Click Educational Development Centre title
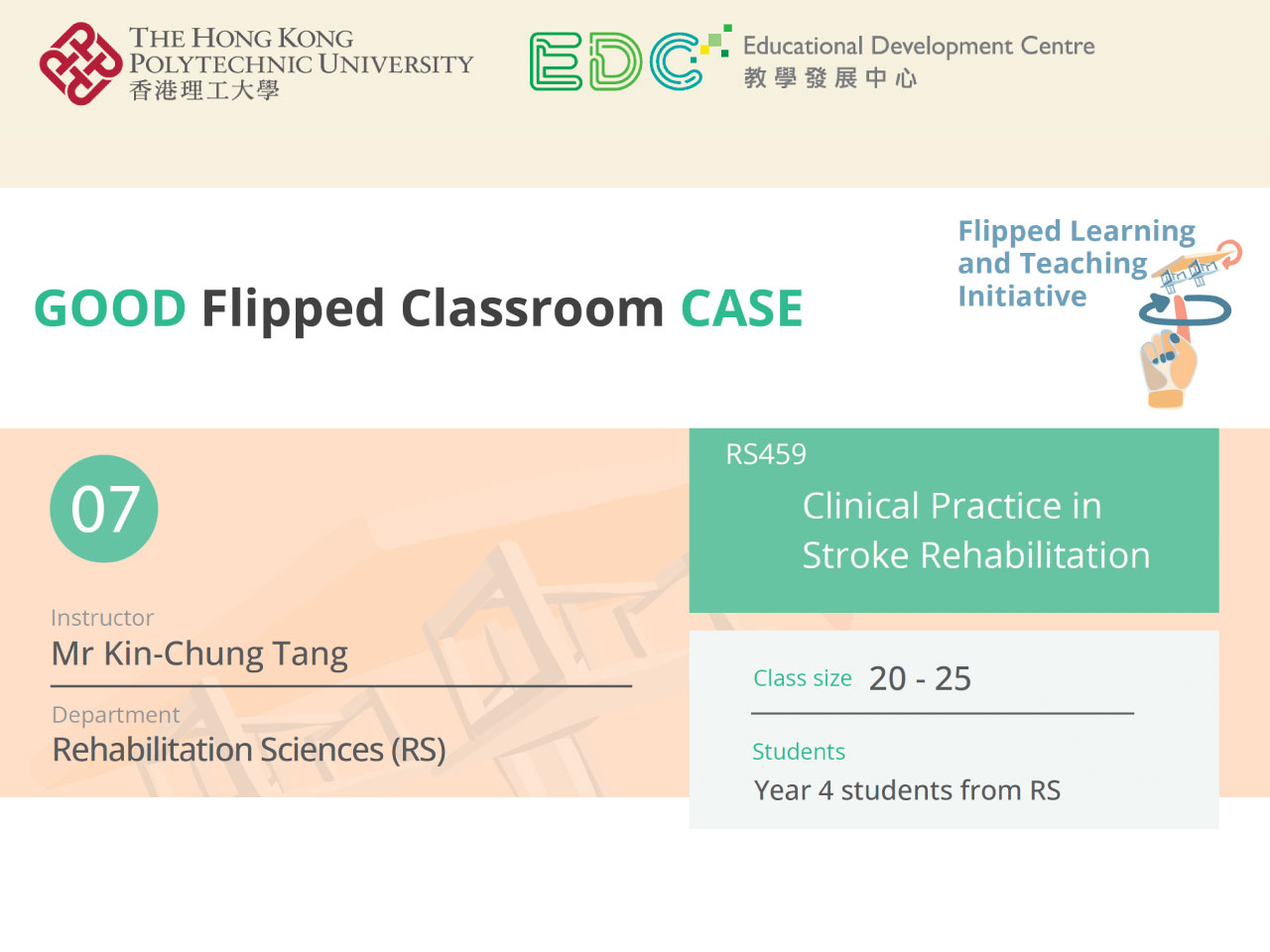The width and height of the screenshot is (1270, 952). [919, 46]
